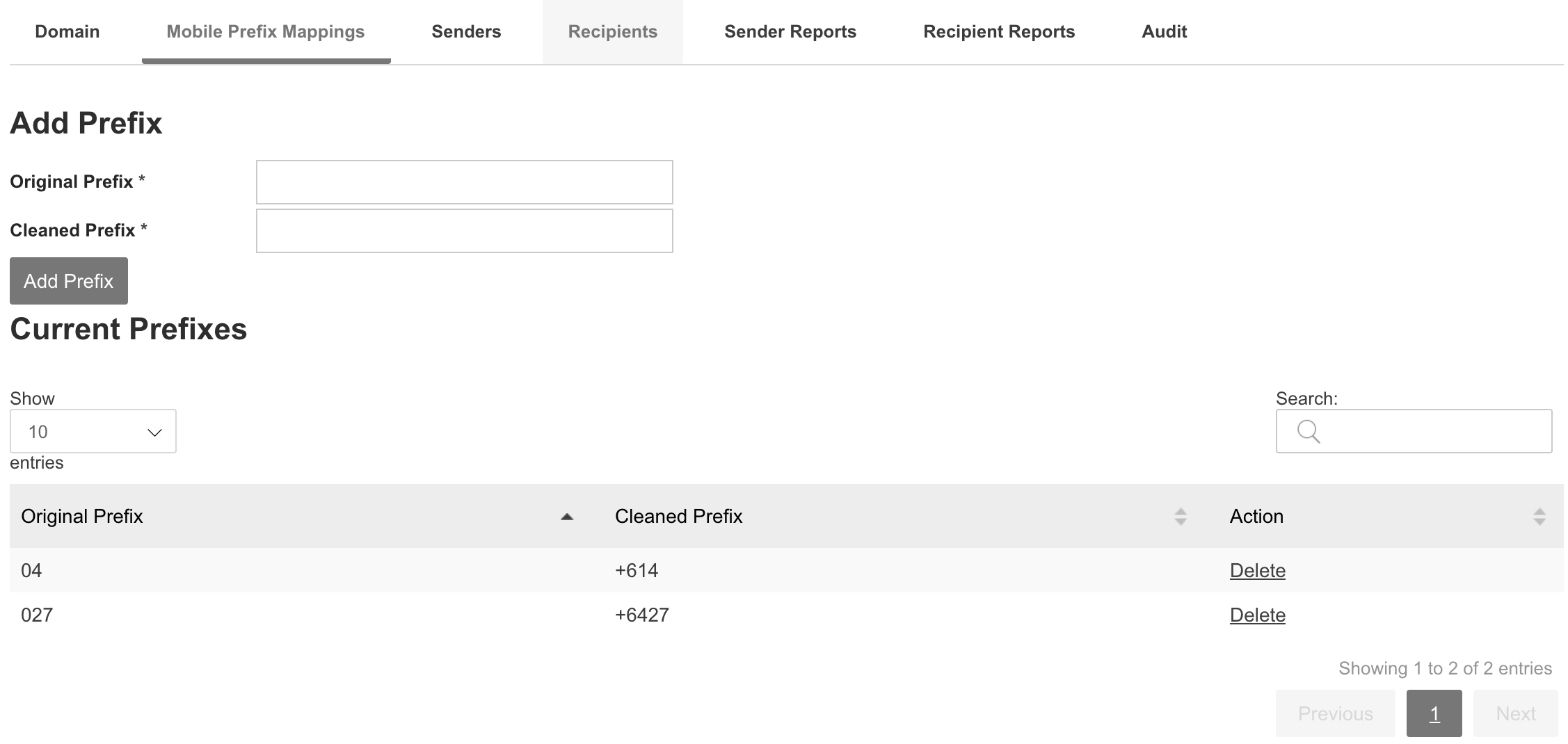Open the Show entries dropdown

[93, 432]
